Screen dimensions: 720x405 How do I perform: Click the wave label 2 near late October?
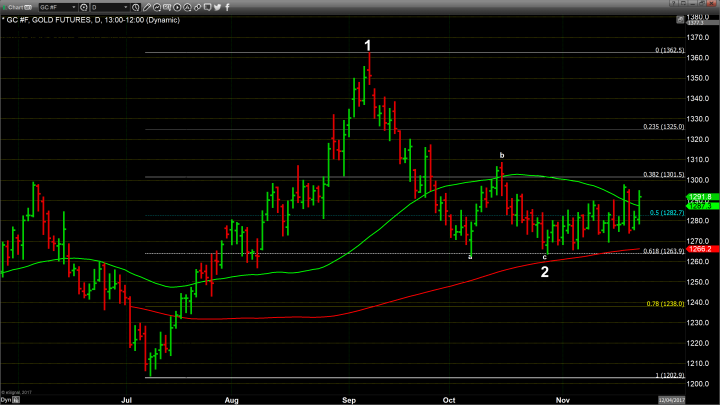click(x=545, y=272)
